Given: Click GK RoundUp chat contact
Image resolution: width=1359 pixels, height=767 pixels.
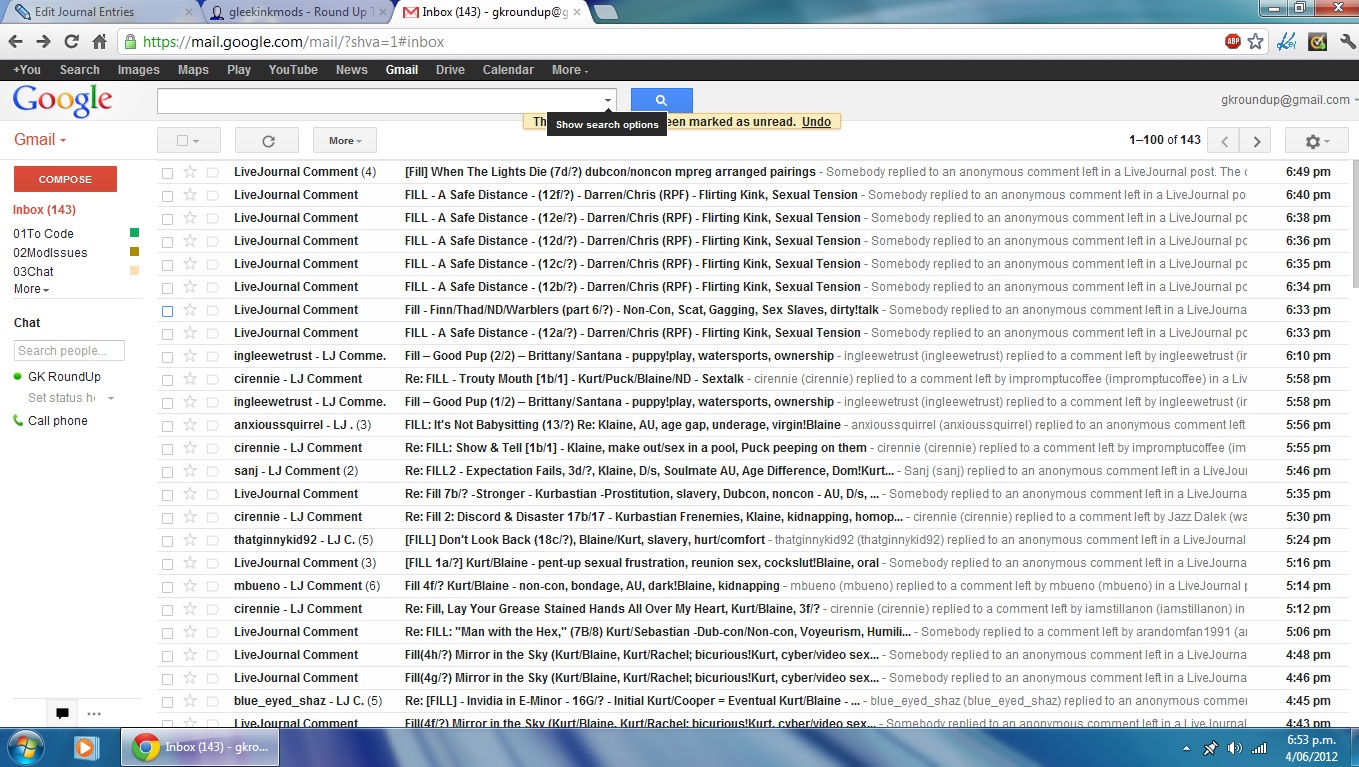Looking at the screenshot, I should 64,377.
